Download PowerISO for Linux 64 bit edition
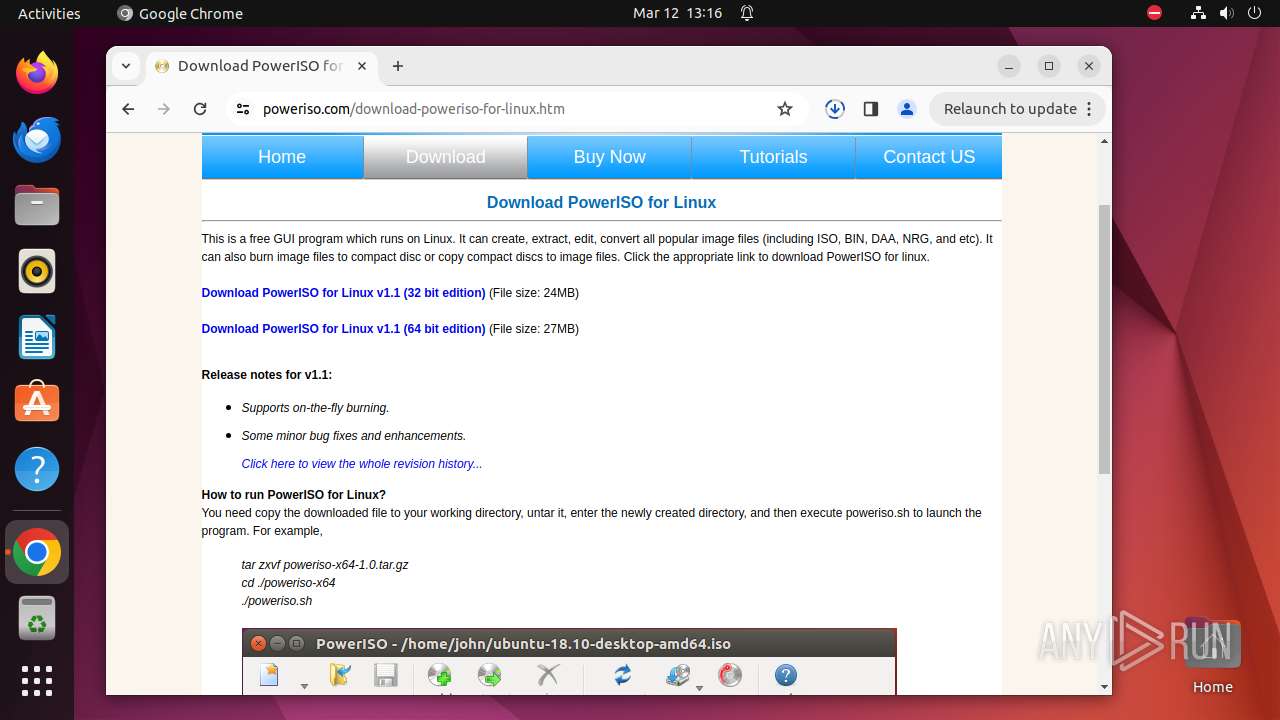This screenshot has height=720, width=1280. click(343, 329)
